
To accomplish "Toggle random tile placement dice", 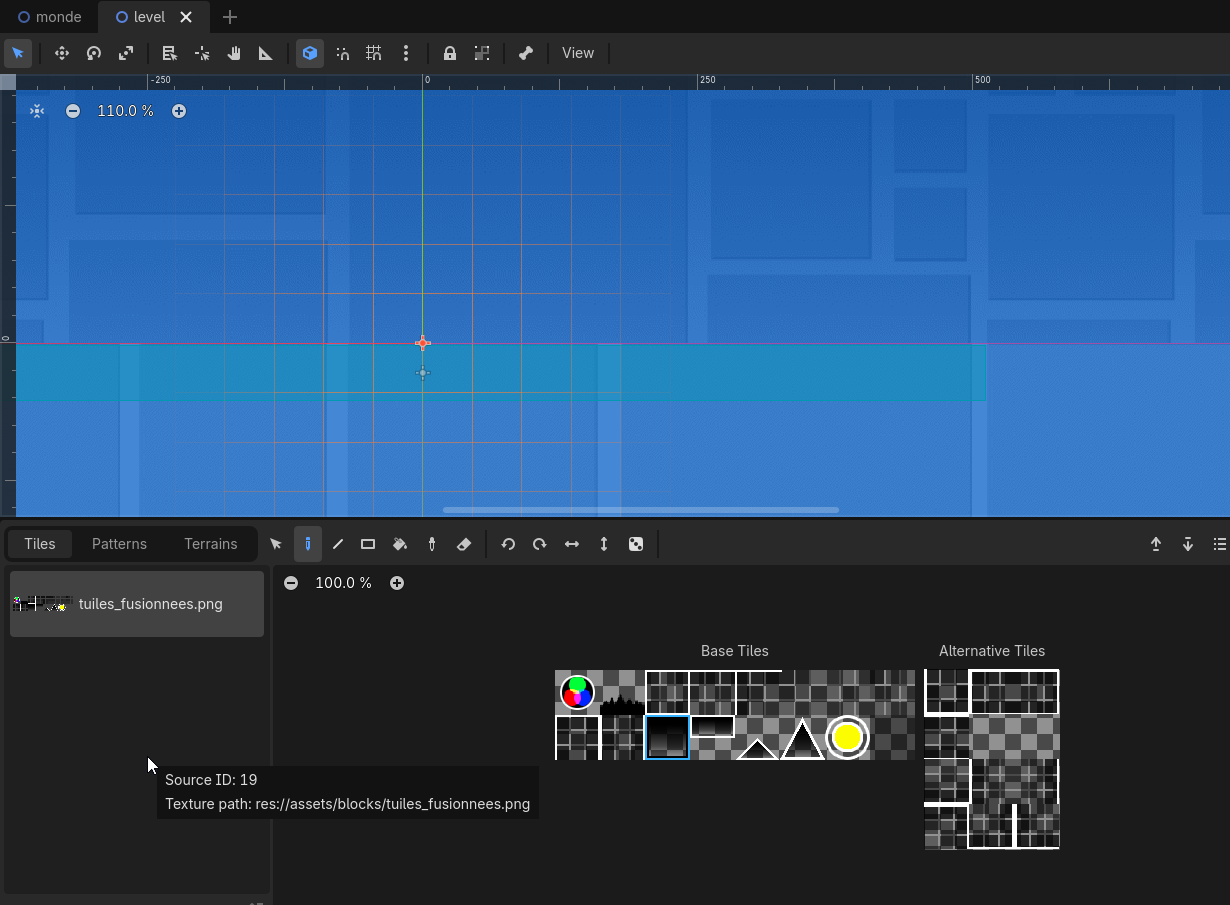I will 636,544.
